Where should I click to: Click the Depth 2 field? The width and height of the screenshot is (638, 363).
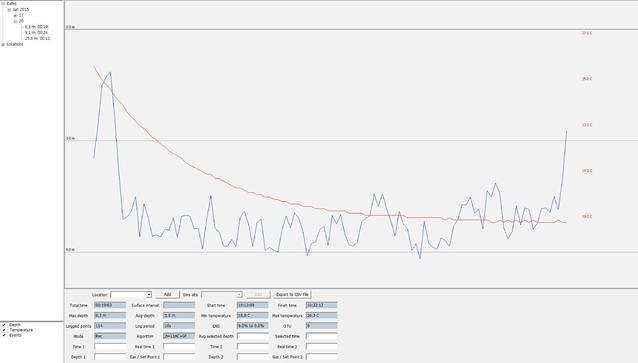click(x=252, y=357)
